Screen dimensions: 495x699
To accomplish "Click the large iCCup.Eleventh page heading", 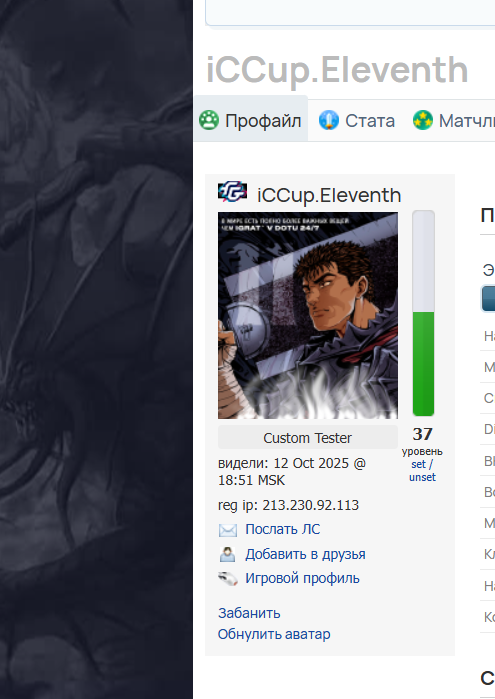I will (337, 71).
